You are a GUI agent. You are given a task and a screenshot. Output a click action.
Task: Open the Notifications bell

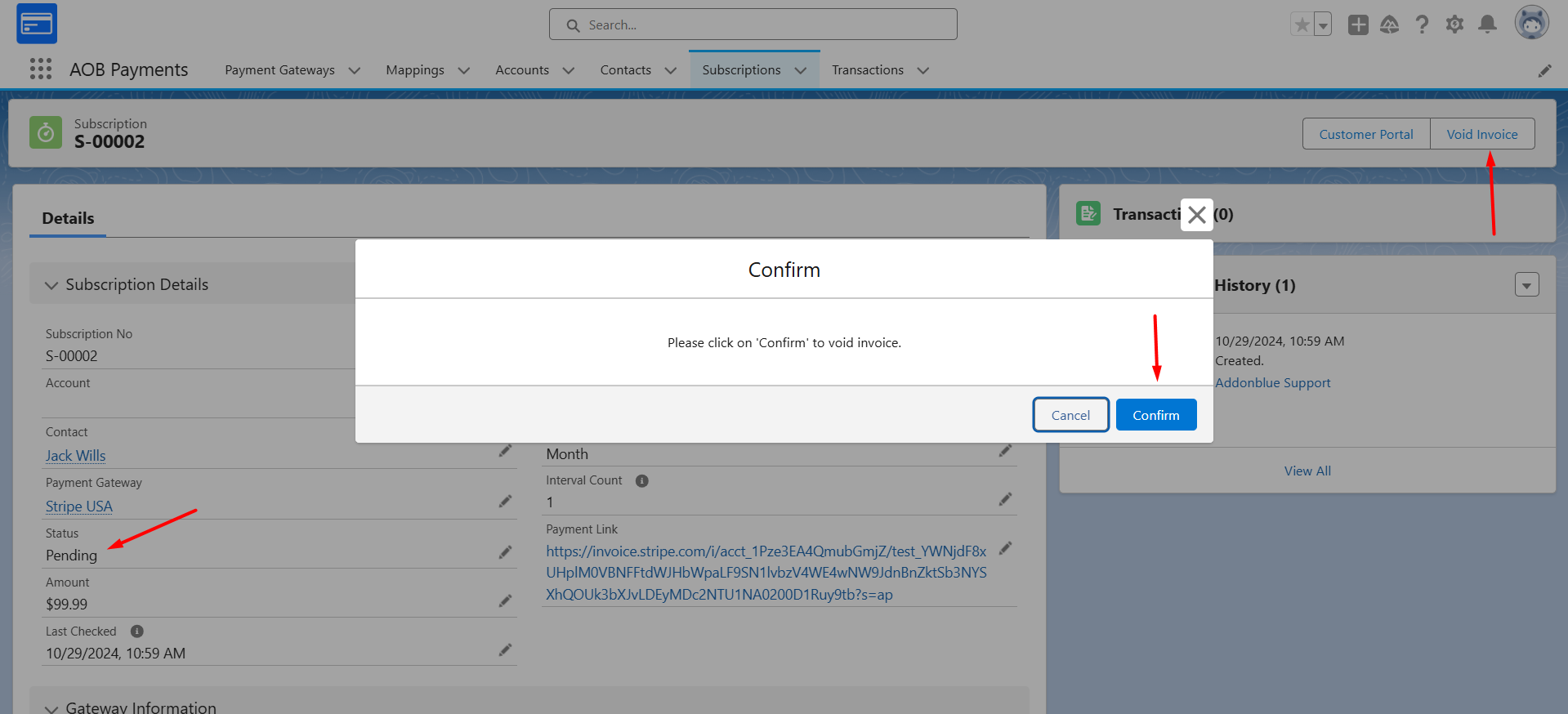click(1487, 25)
